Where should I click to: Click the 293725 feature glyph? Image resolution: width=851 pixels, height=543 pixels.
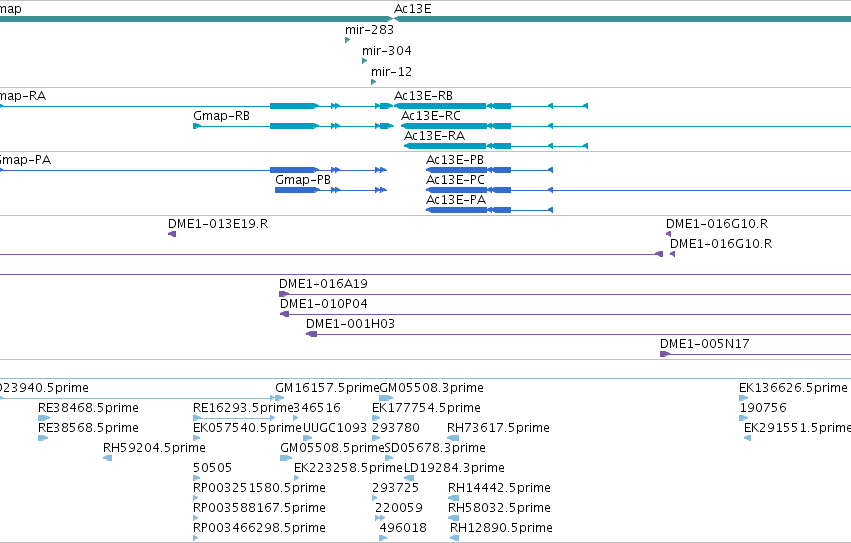tap(374, 498)
